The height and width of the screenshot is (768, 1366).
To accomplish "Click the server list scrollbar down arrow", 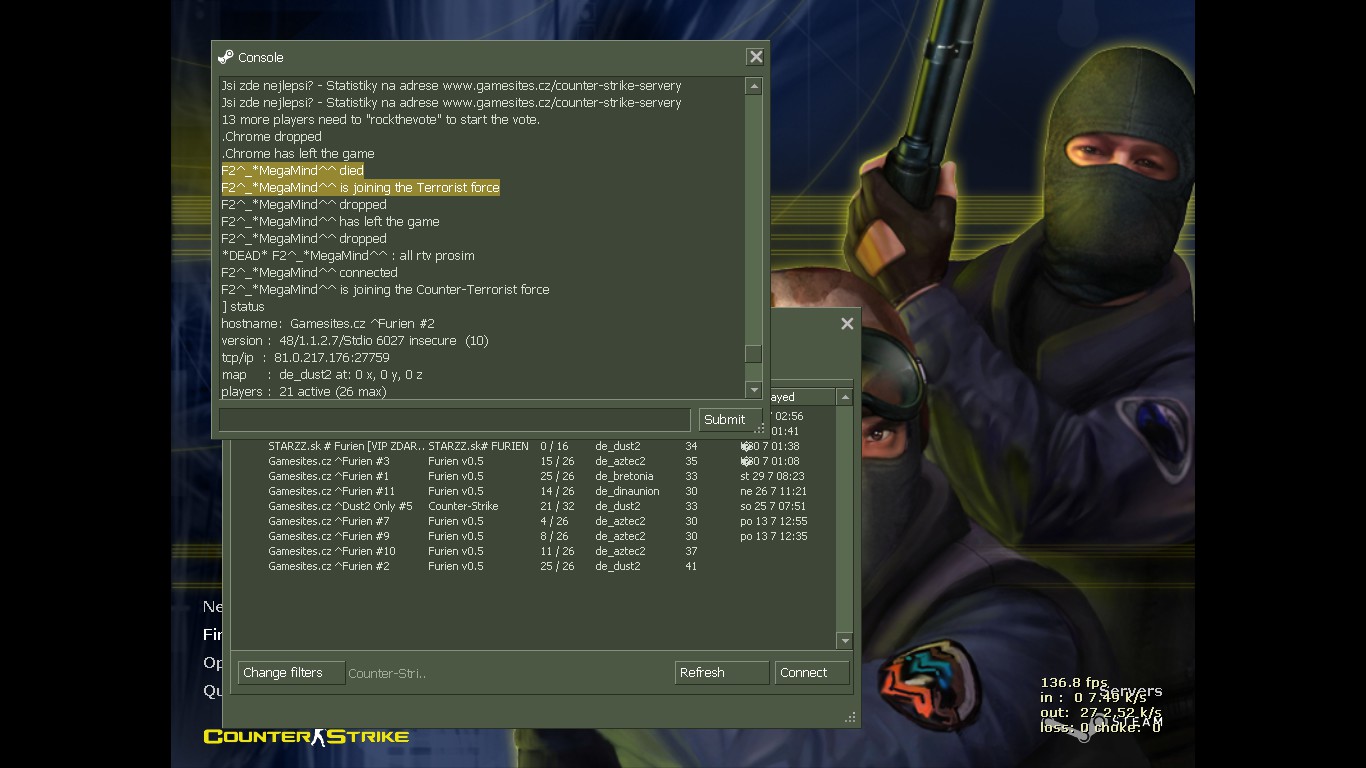I will click(845, 641).
